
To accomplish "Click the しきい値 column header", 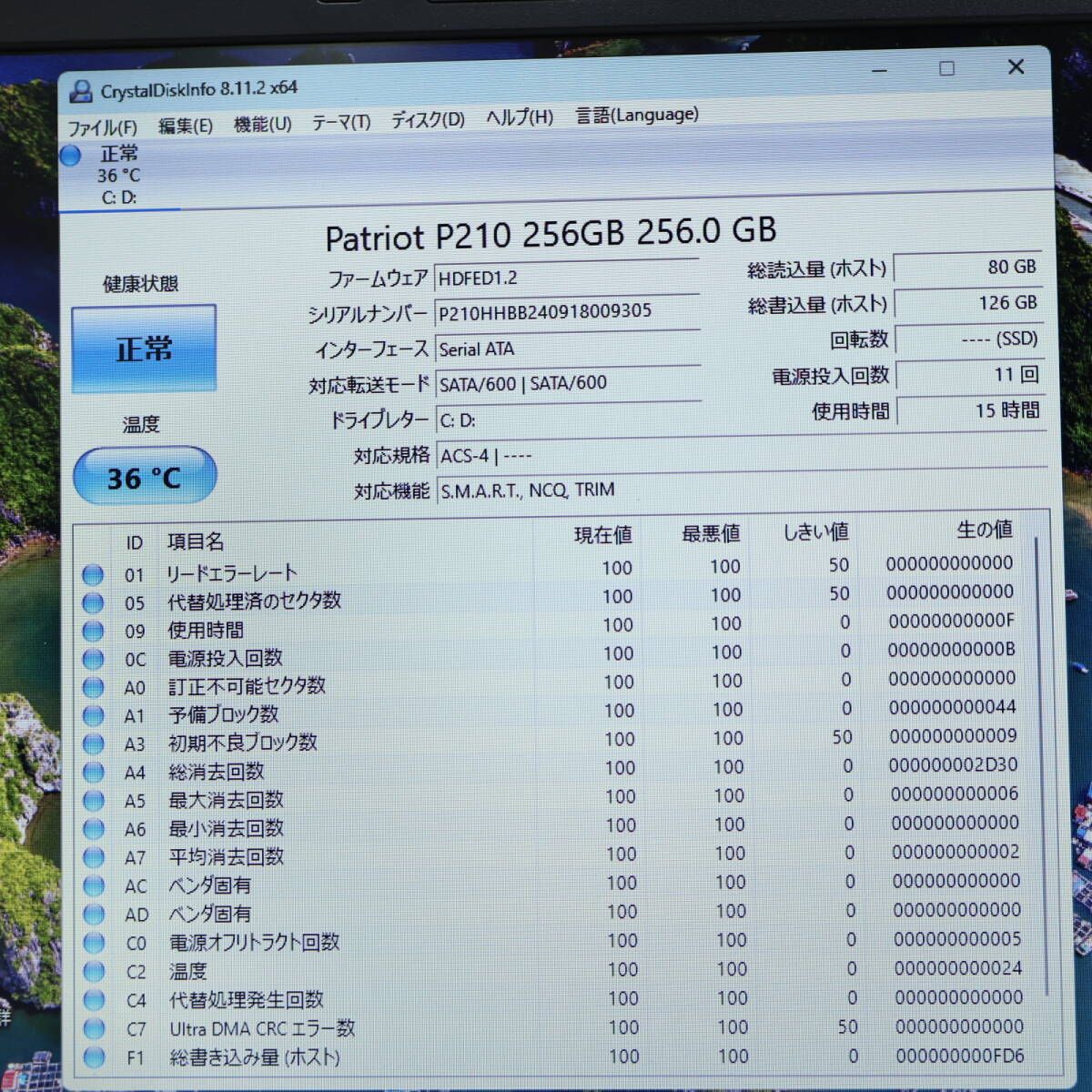I will pos(815,531).
